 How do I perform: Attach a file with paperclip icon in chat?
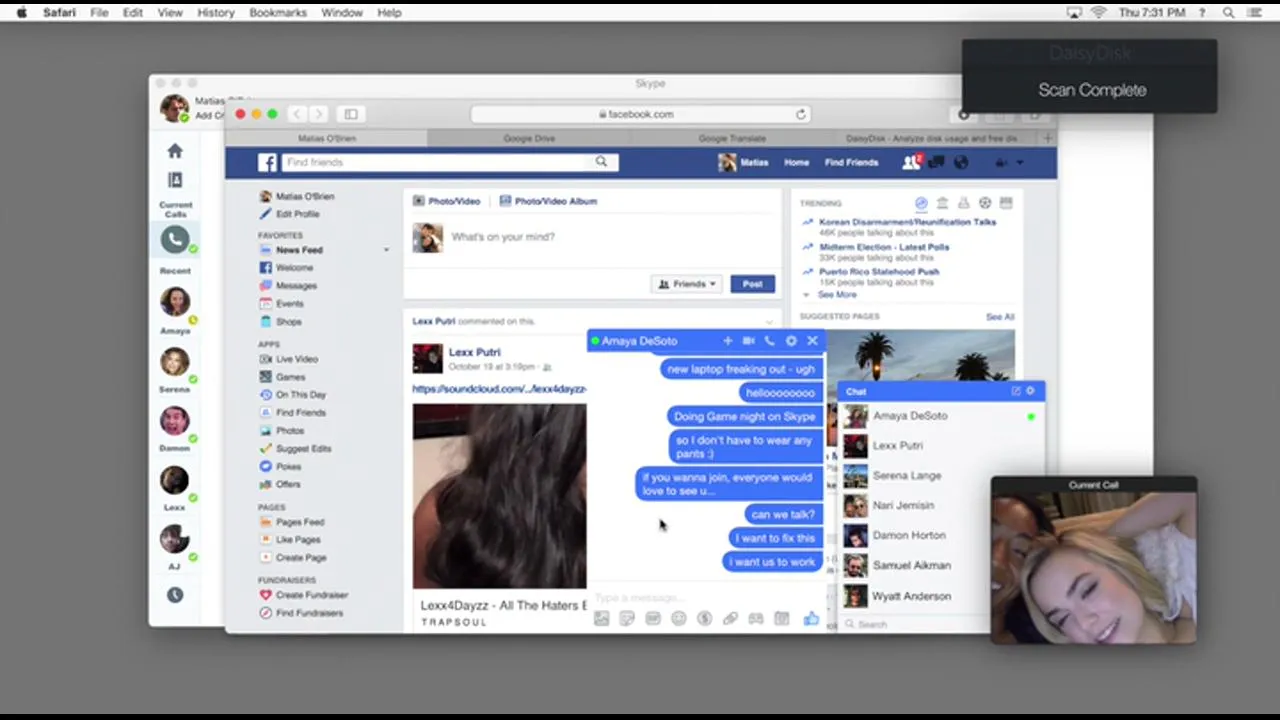(x=731, y=619)
